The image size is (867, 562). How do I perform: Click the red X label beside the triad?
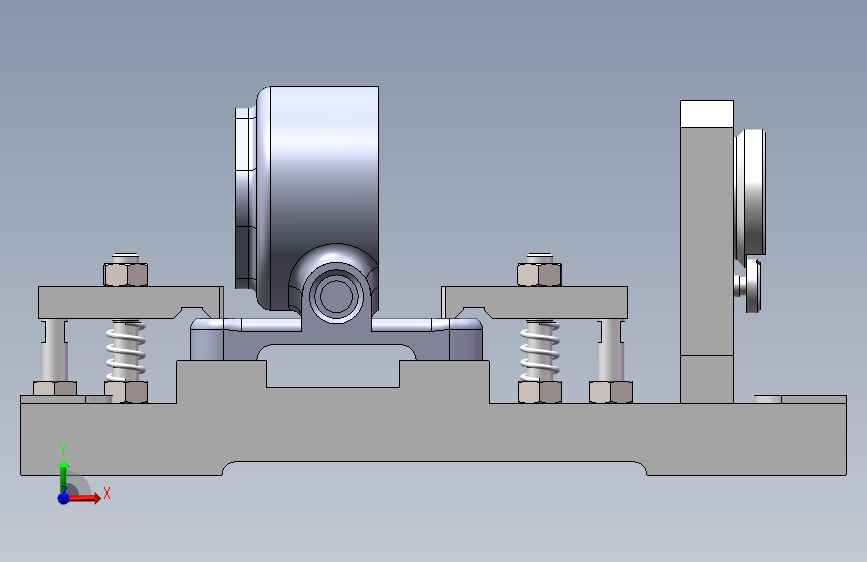click(107, 493)
